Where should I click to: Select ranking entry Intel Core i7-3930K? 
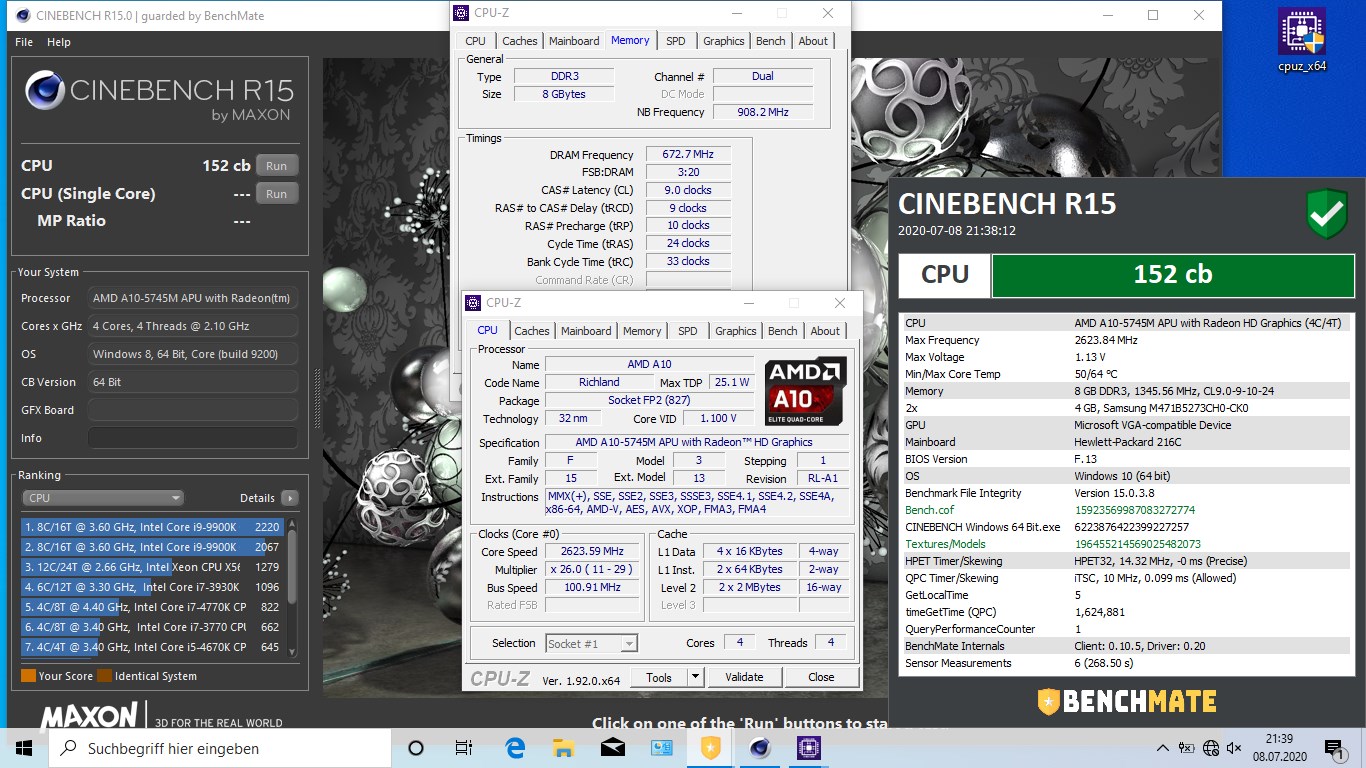click(152, 587)
